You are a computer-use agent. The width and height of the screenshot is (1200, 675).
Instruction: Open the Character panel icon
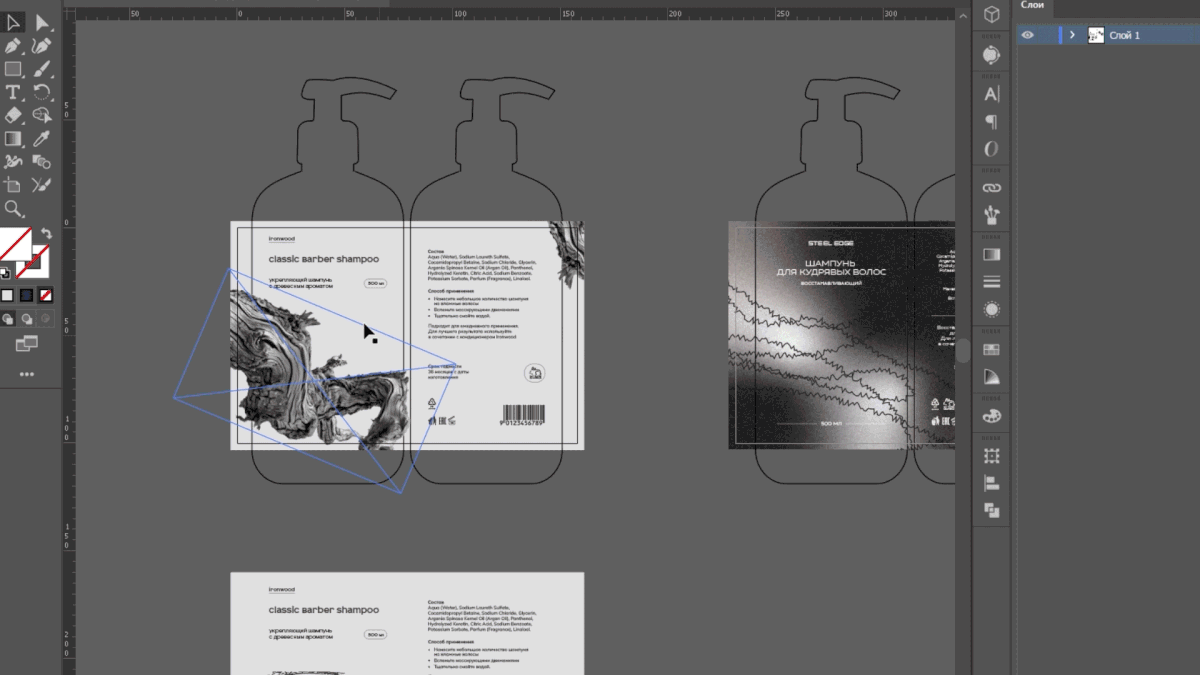(991, 95)
